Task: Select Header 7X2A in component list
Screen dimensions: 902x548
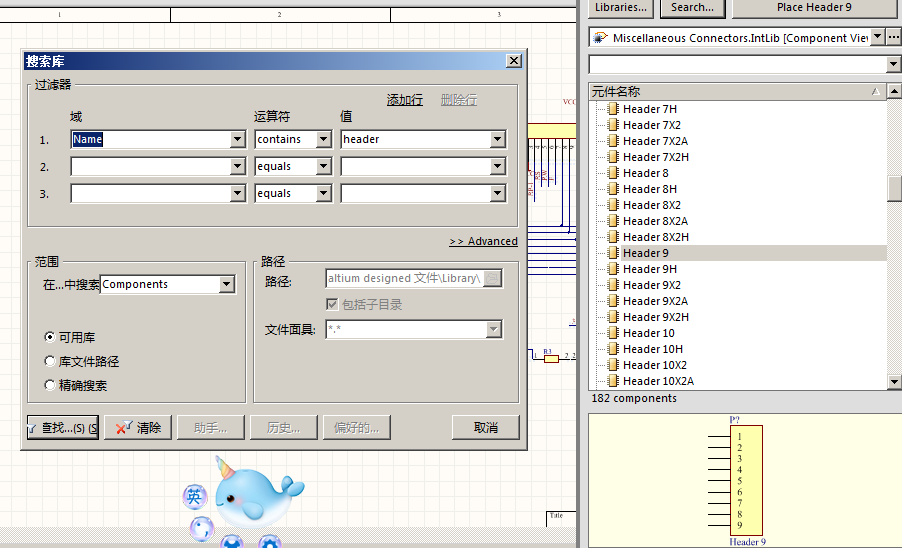Action: 655,141
